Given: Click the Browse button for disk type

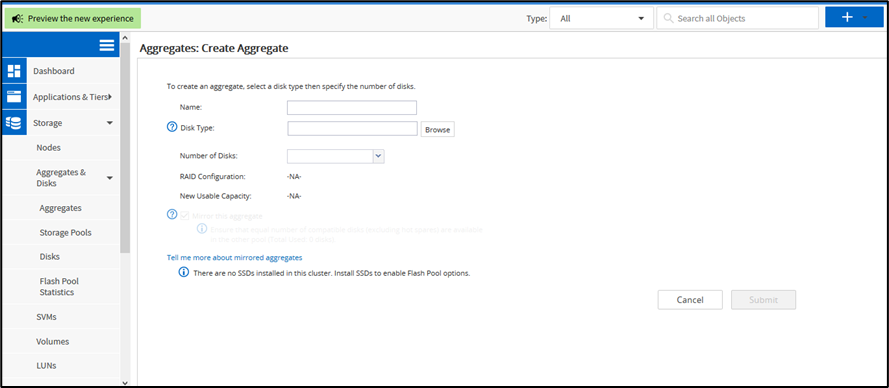Looking at the screenshot, I should 438,129.
